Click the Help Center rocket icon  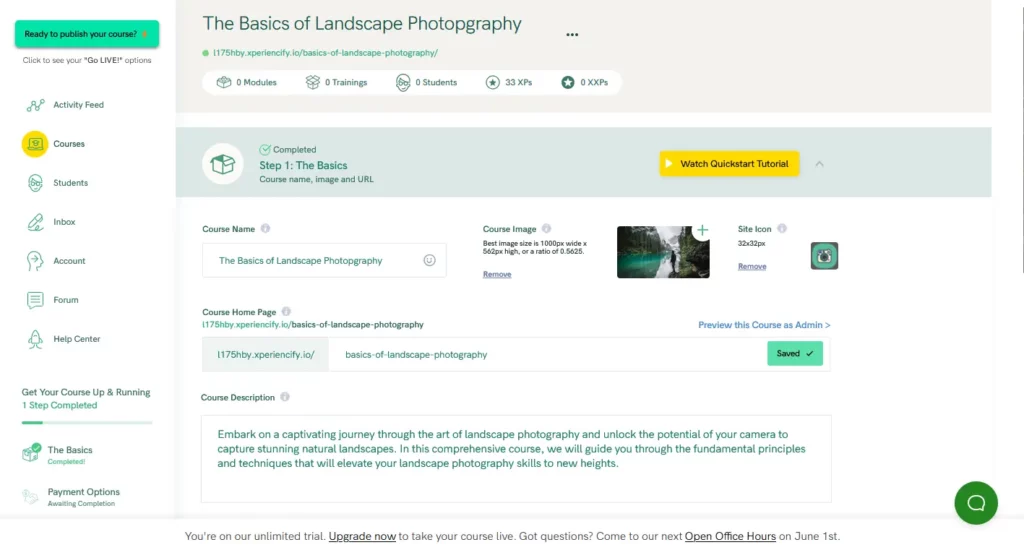[x=35, y=339]
